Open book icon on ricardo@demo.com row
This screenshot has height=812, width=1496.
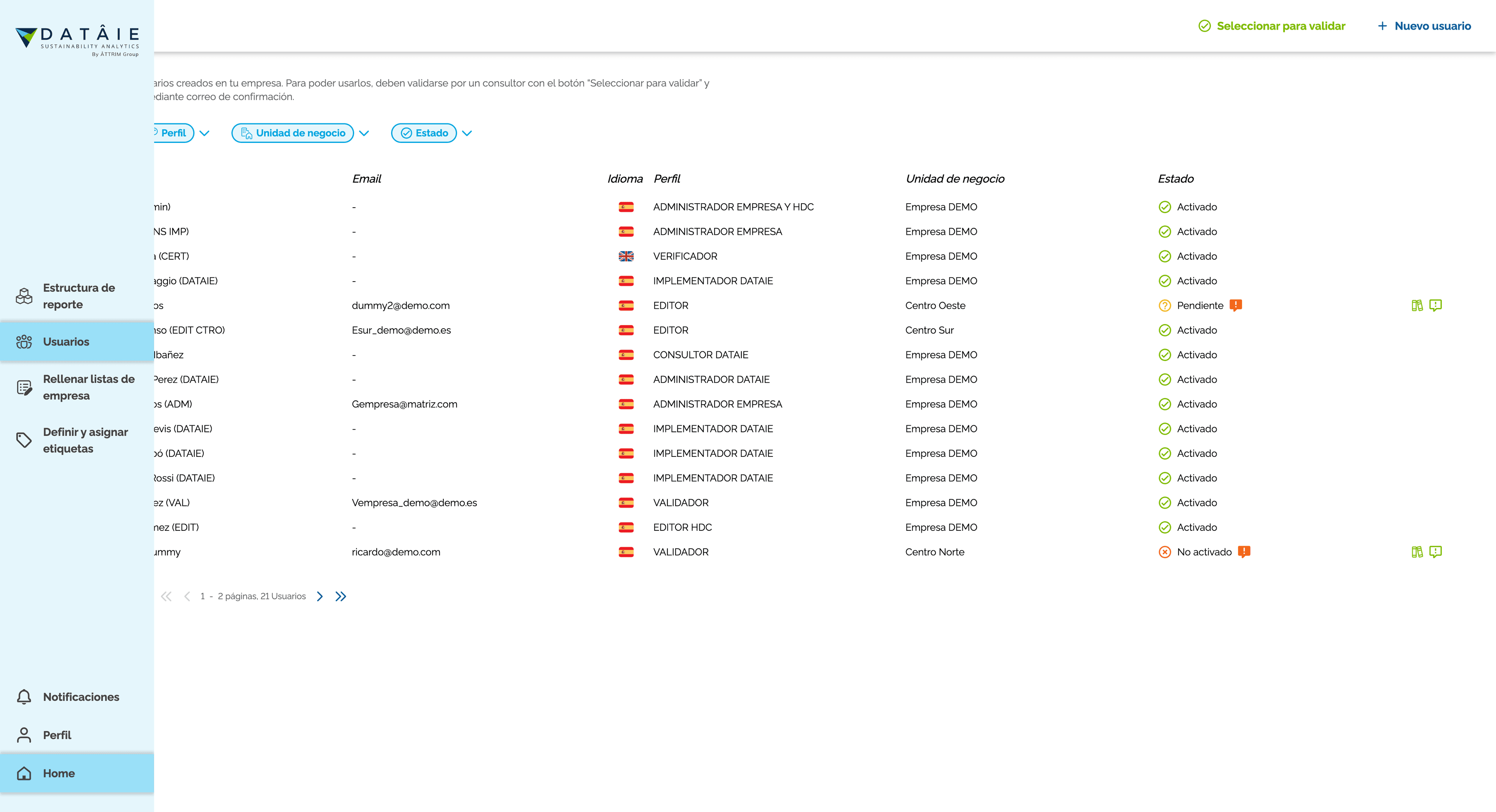coord(1417,552)
